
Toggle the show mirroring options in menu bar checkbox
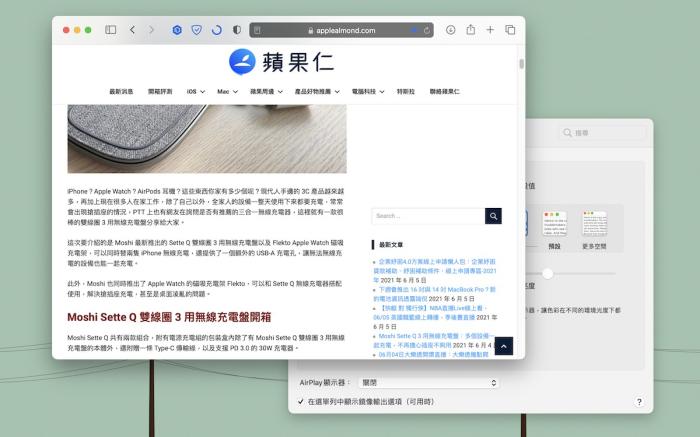pyautogui.click(x=301, y=402)
